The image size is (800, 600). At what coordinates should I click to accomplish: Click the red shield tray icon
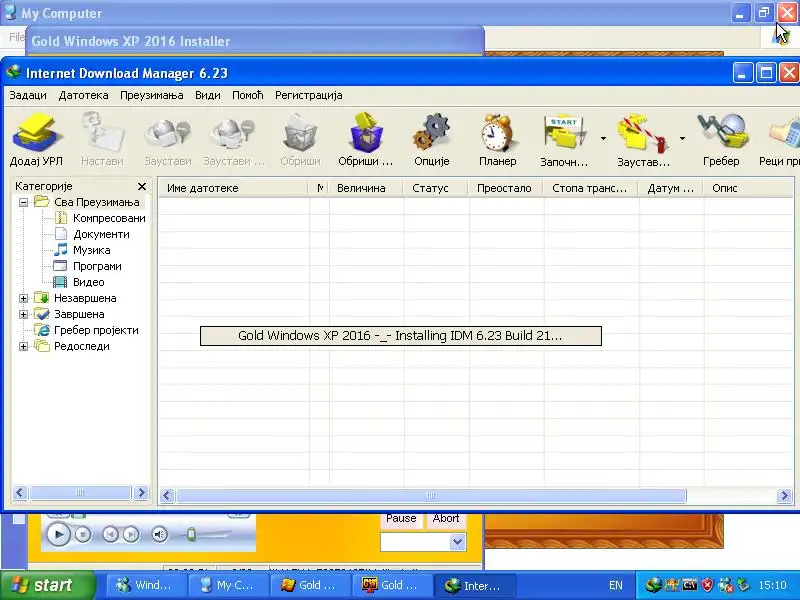pos(708,585)
